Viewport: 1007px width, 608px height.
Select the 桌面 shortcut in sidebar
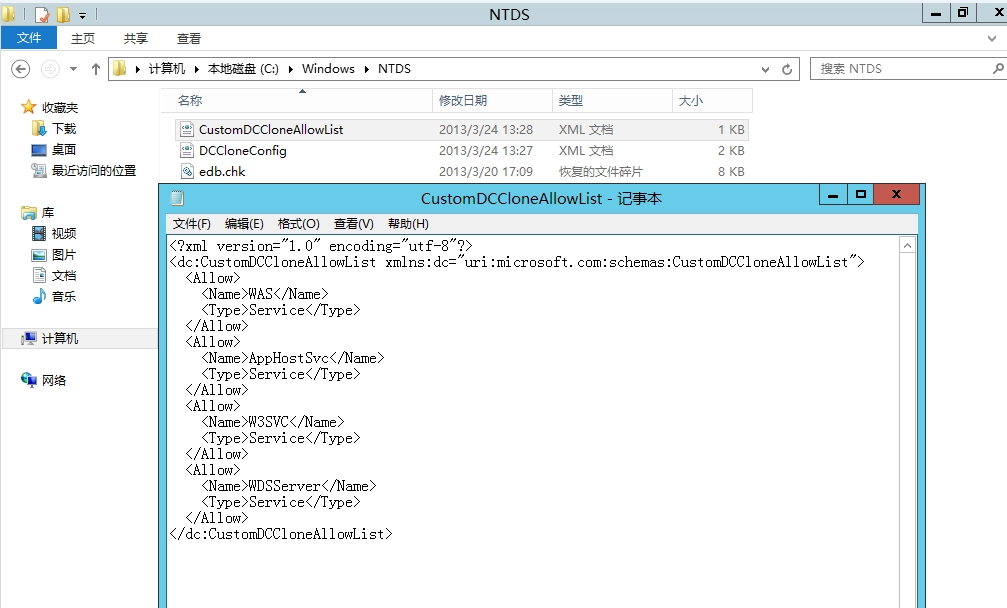(x=63, y=150)
